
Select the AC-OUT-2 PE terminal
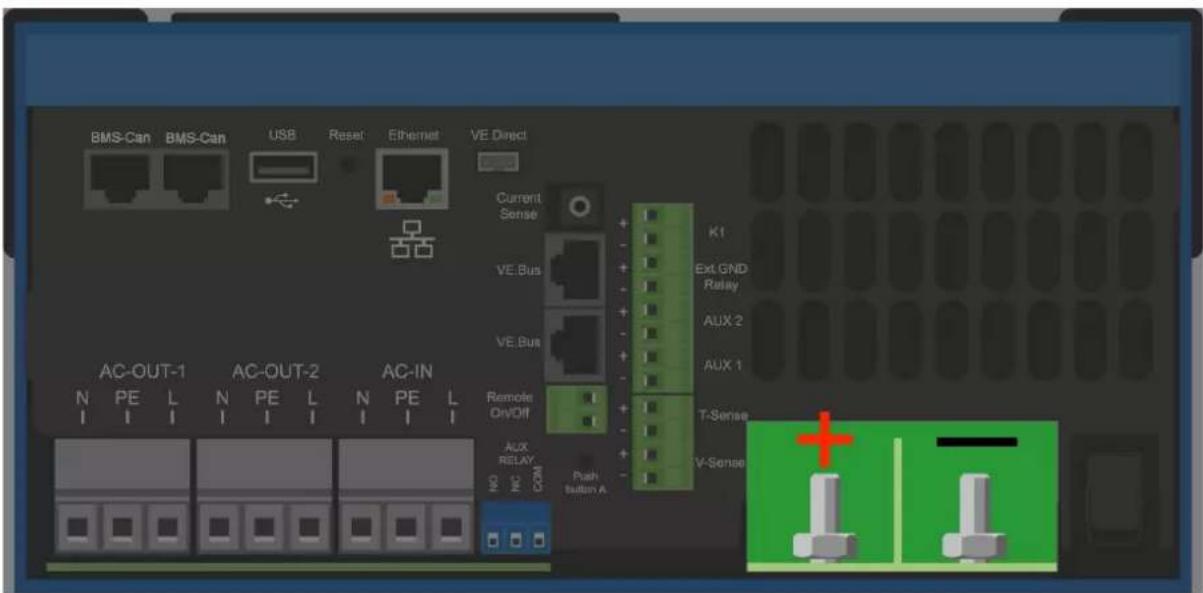(264, 528)
